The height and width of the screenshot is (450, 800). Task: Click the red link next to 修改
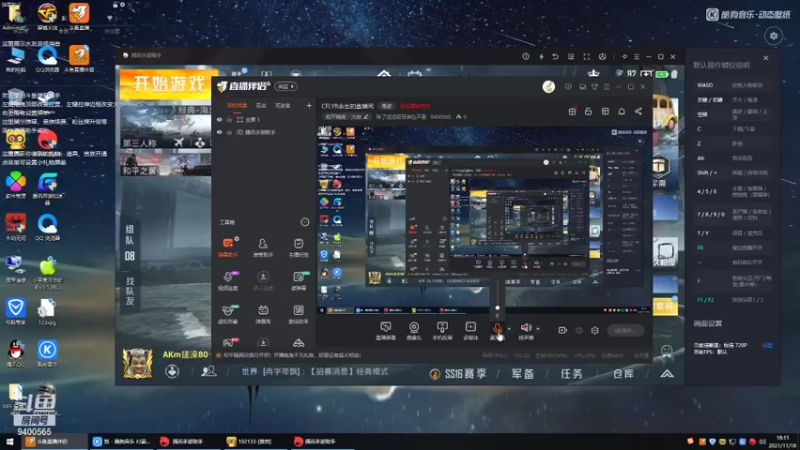point(415,106)
